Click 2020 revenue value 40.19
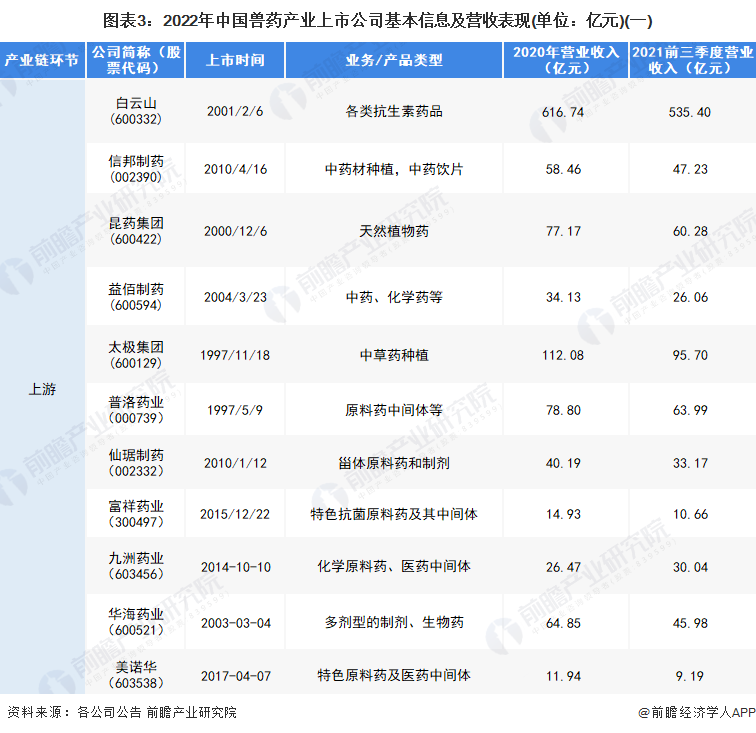Image resolution: width=756 pixels, height=733 pixels. (563, 463)
